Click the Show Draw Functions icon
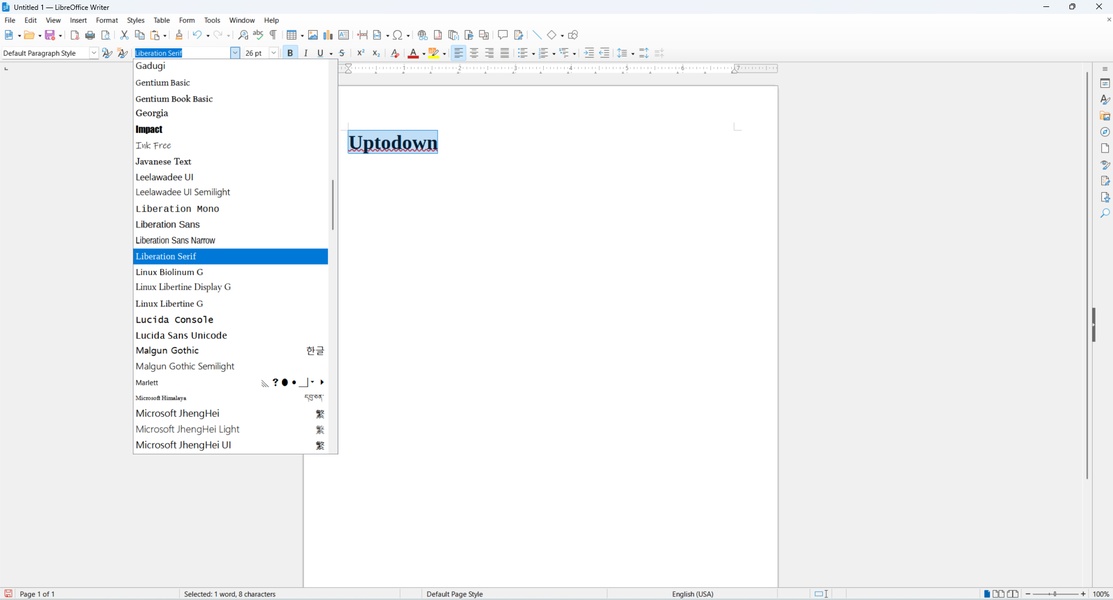The width and height of the screenshot is (1113, 600). click(x=573, y=35)
